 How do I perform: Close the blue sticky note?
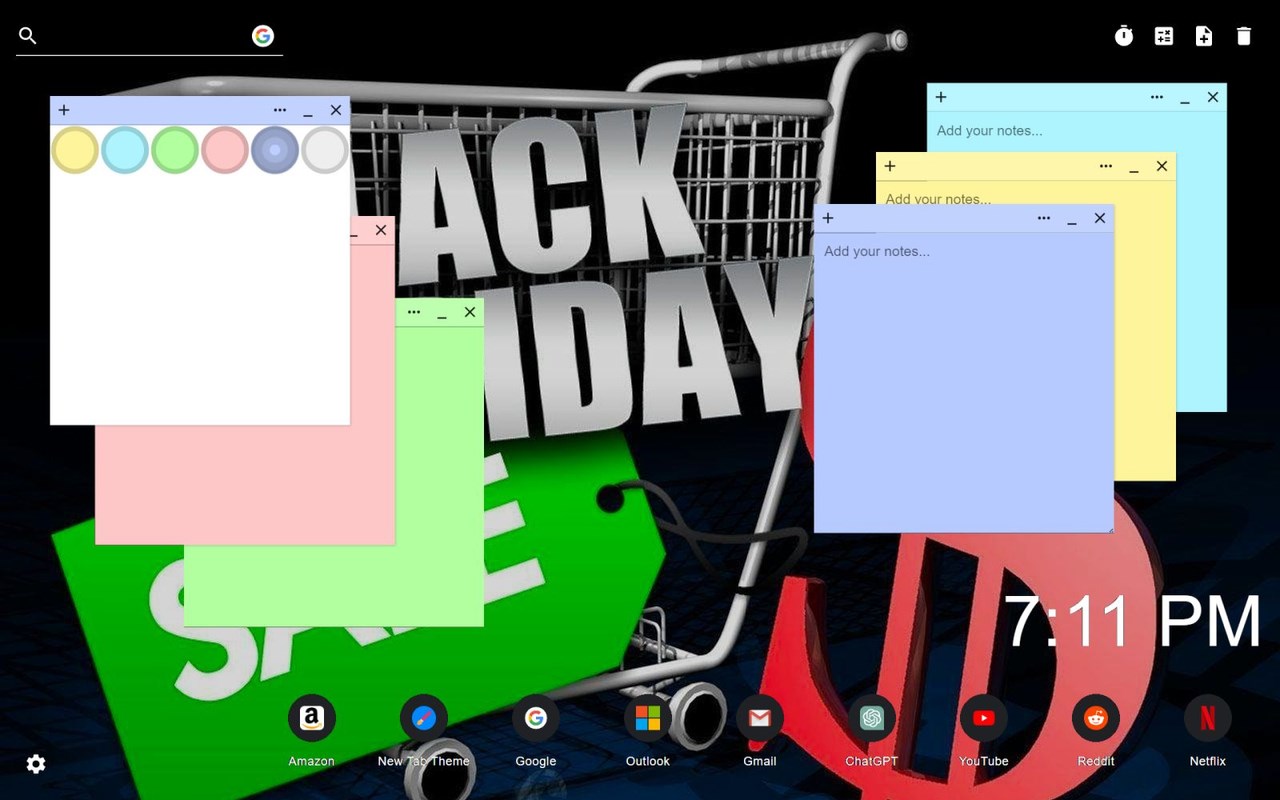[x=1100, y=218]
